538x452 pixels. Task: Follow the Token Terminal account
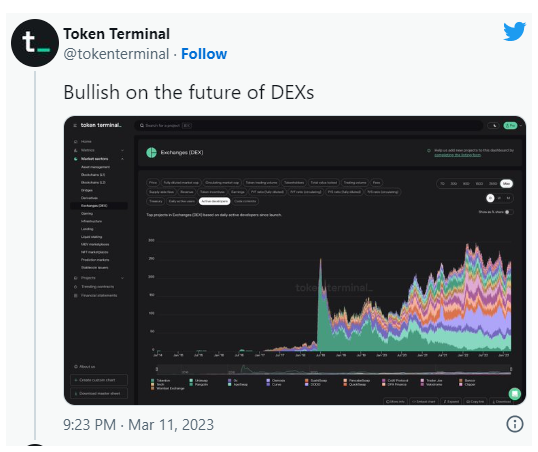click(204, 54)
